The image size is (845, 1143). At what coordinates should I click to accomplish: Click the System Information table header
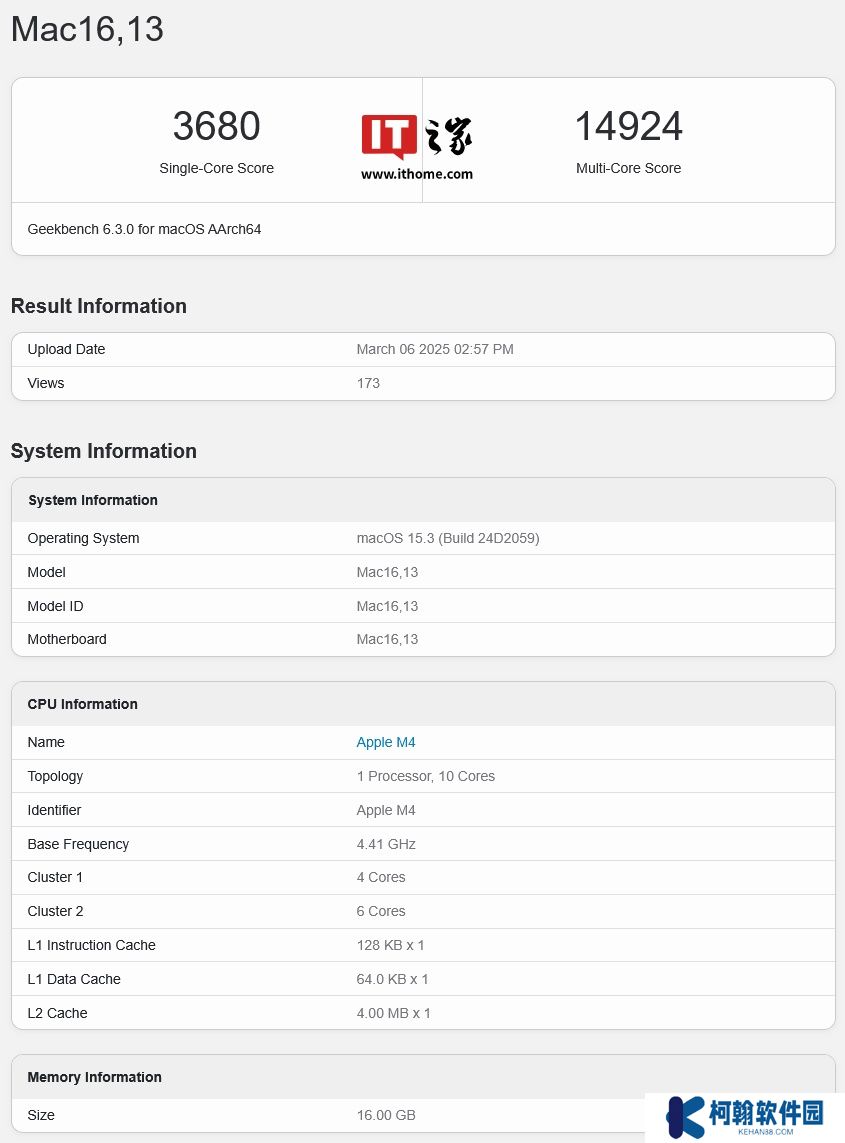click(93, 500)
